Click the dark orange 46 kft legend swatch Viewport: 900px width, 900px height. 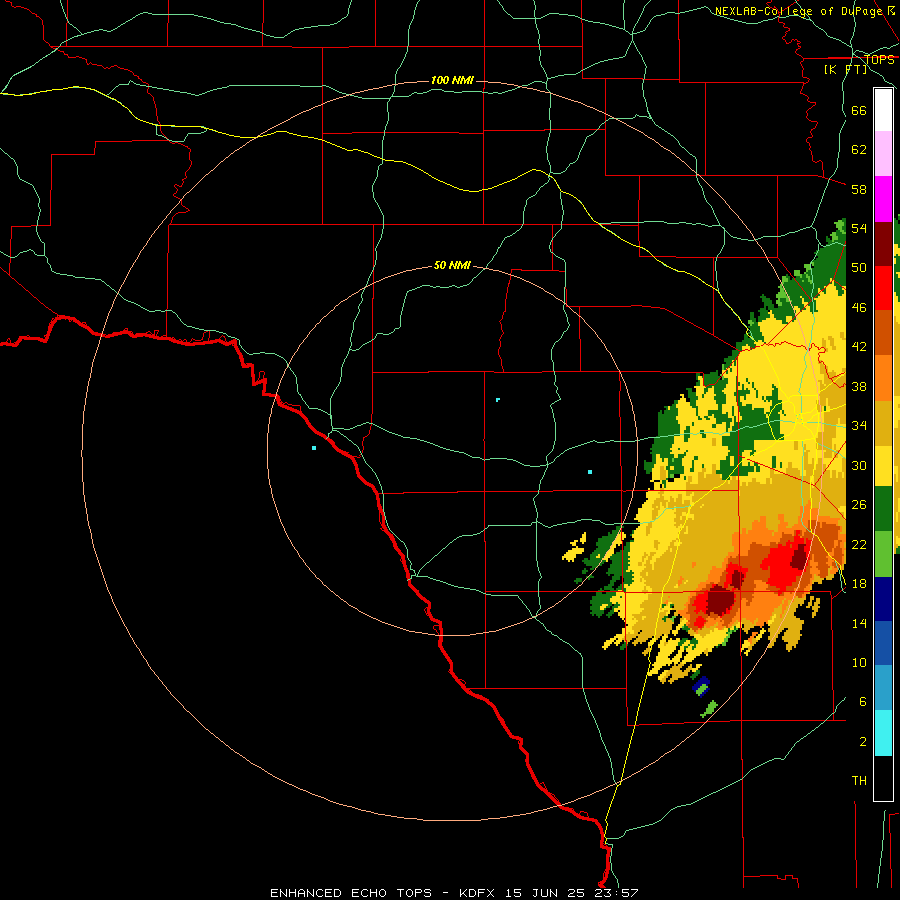click(883, 332)
